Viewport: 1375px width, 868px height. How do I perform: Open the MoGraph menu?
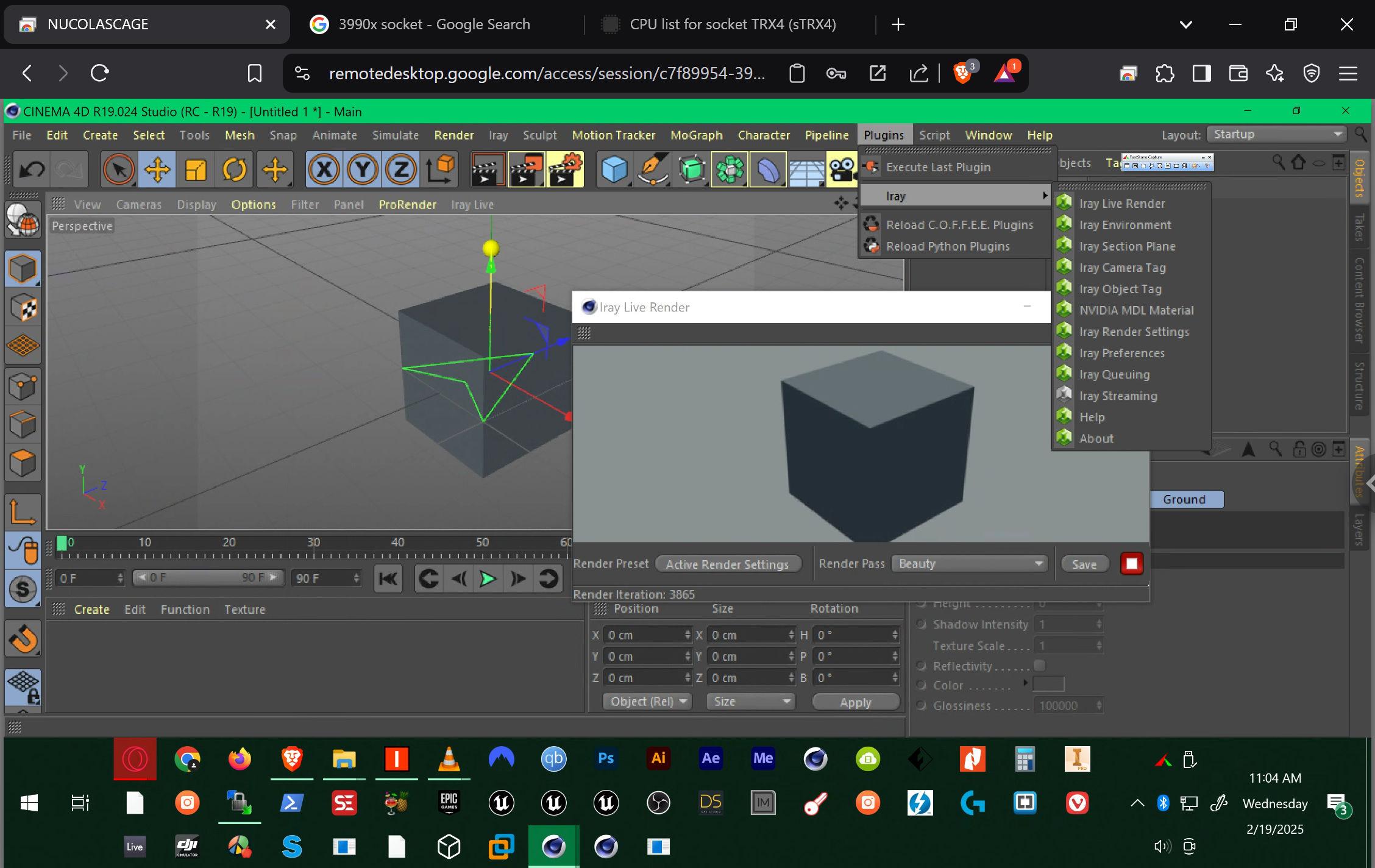tap(696, 135)
